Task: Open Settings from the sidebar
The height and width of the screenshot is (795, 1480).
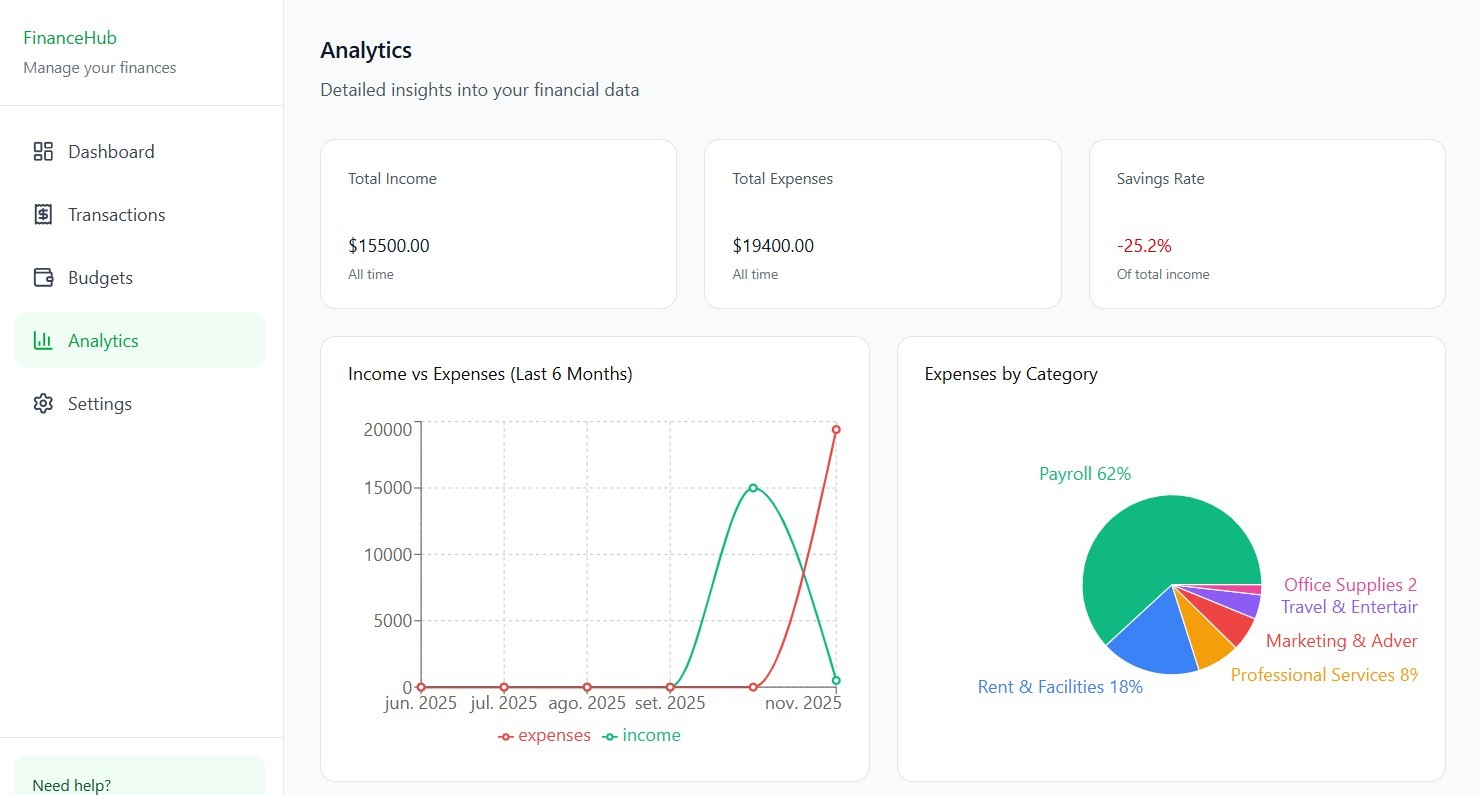Action: 140,404
